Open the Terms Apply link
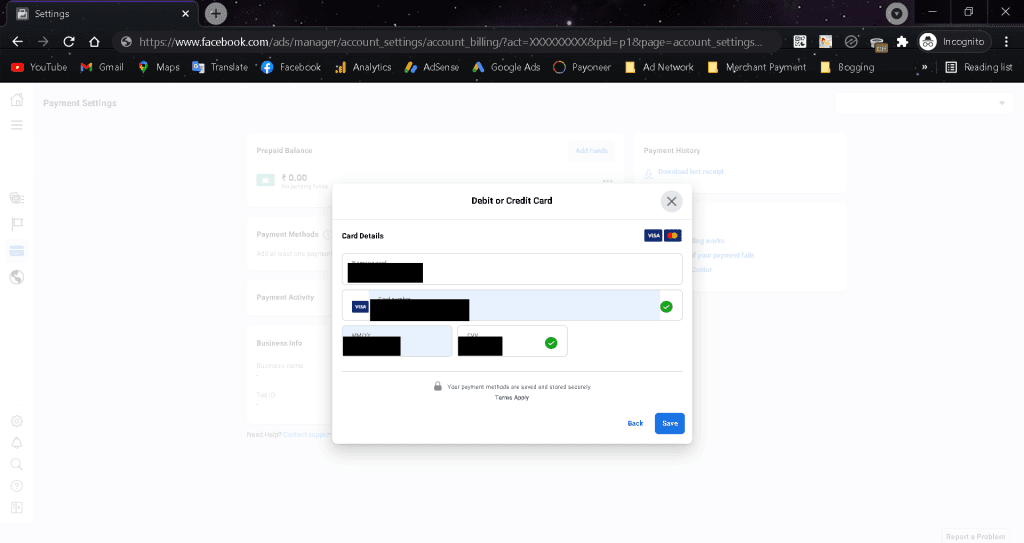Image resolution: width=1024 pixels, height=543 pixels. coord(512,397)
